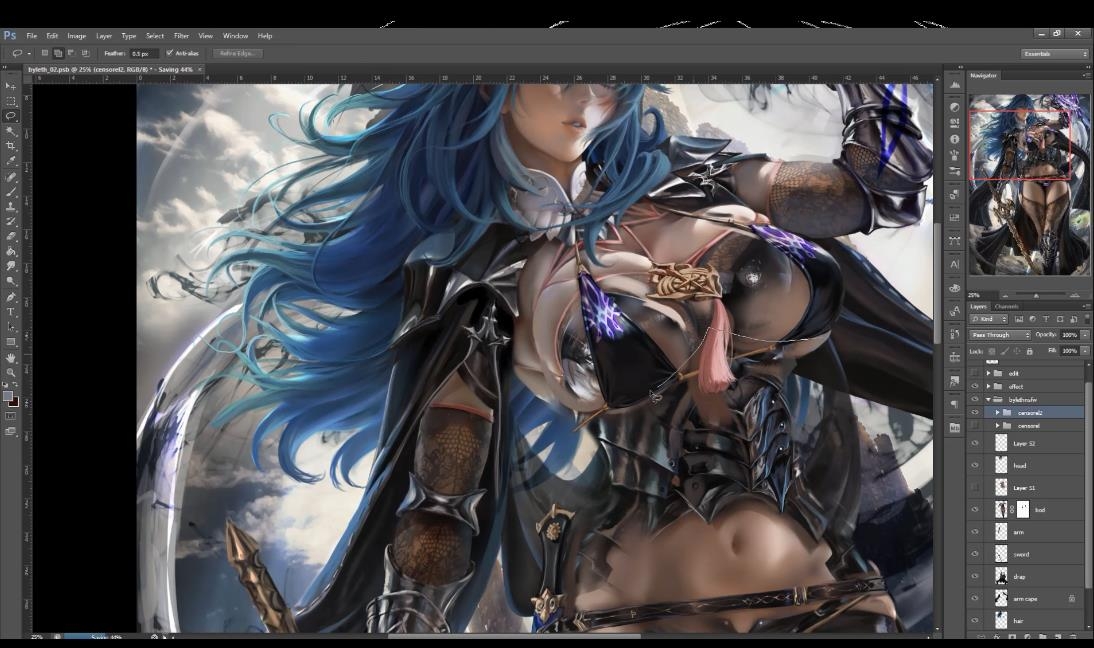Viewport: 1094px width, 648px height.
Task: Select the Smudge tool
Action: point(10,266)
